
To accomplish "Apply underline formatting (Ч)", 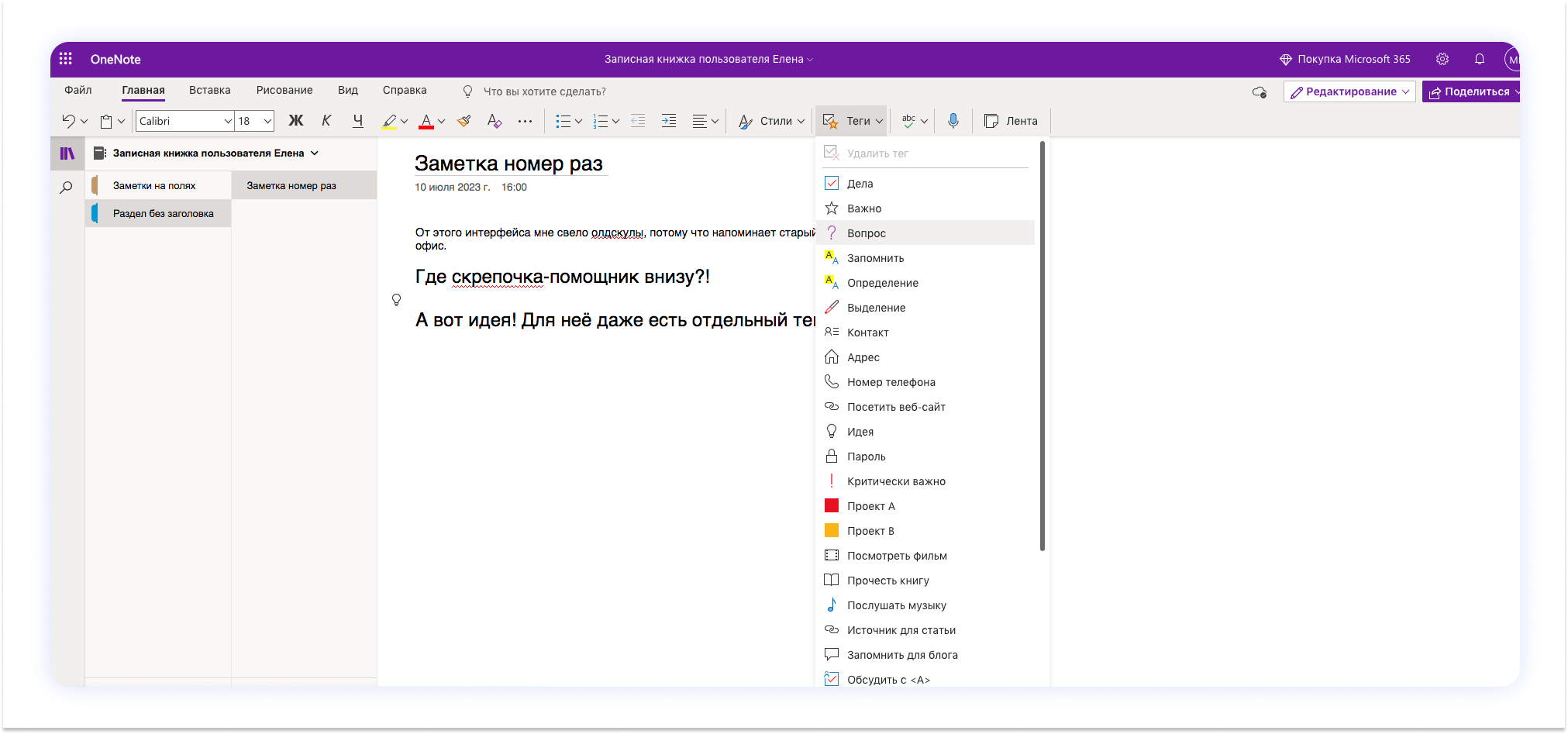I will point(357,121).
